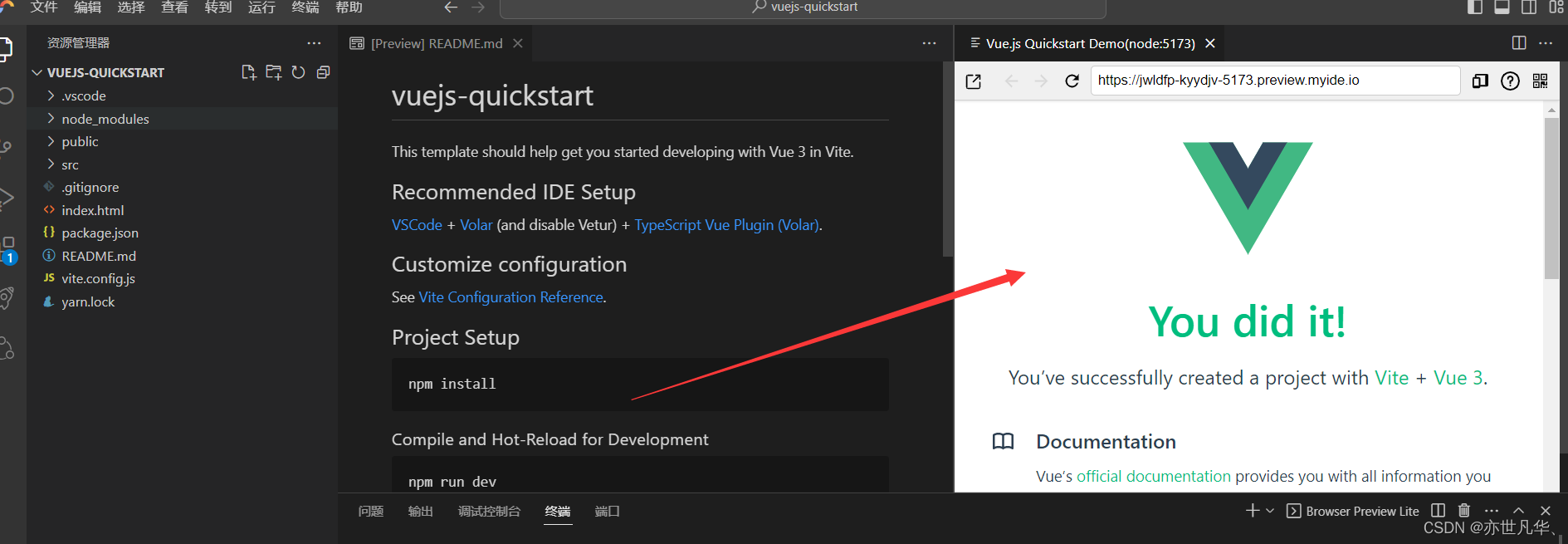The image size is (1568, 544).
Task: Select Vue.js Quickstart Demo preview tab
Action: (x=1090, y=43)
